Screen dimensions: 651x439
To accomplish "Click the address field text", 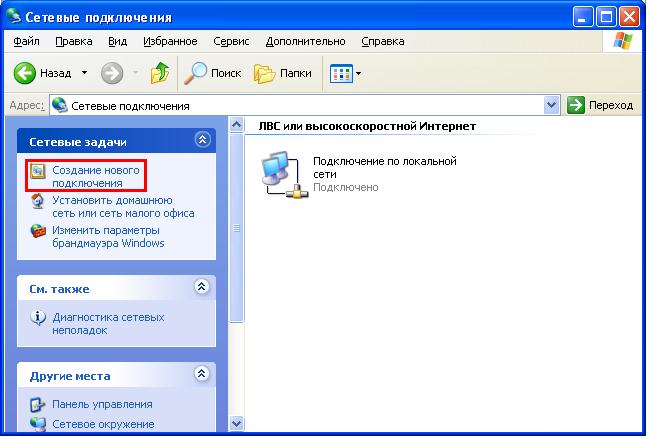I will (130, 106).
